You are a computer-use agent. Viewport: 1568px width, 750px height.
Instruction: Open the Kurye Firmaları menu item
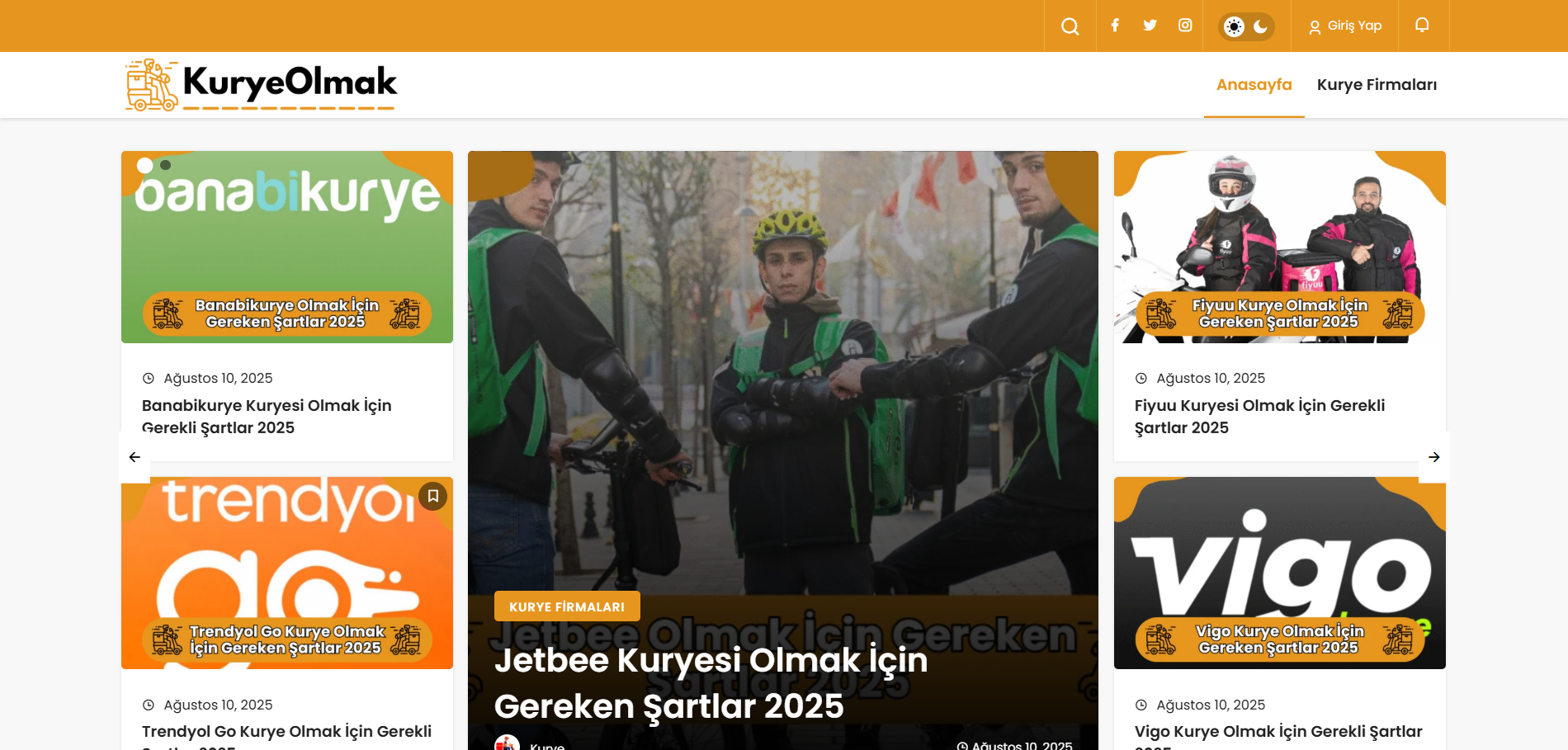(x=1377, y=85)
